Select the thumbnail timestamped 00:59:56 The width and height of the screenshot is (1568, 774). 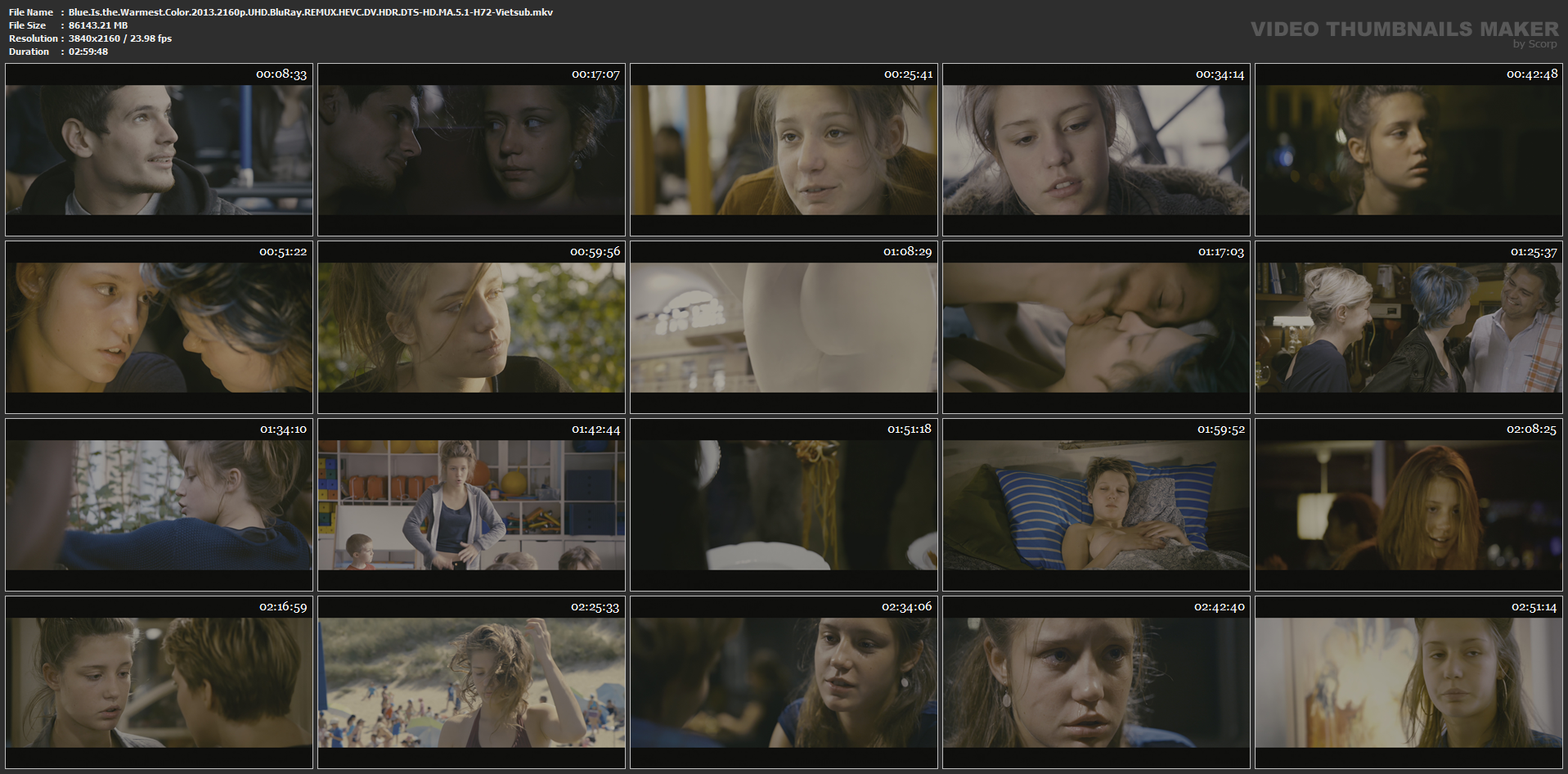coord(471,327)
